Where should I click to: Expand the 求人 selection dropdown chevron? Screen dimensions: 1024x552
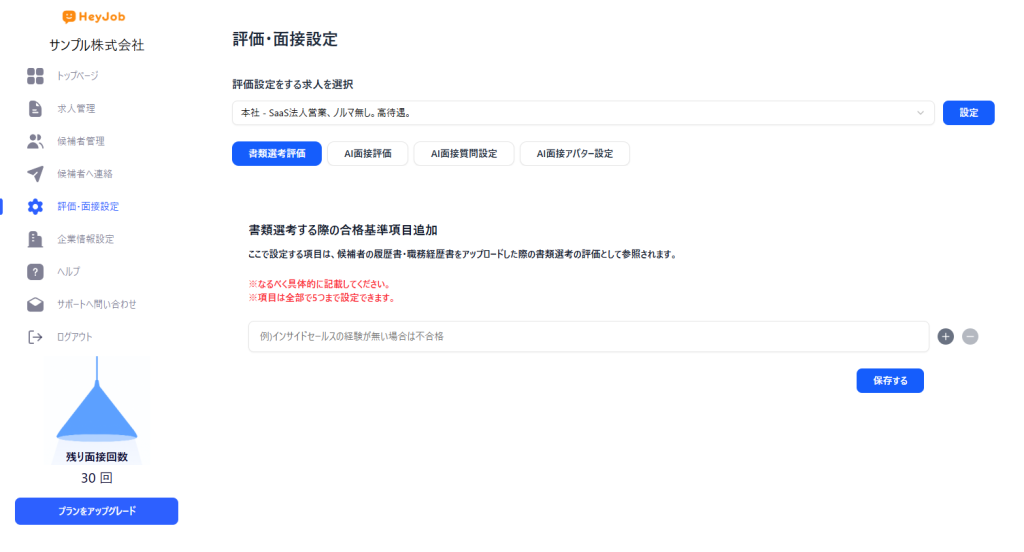(x=920, y=113)
